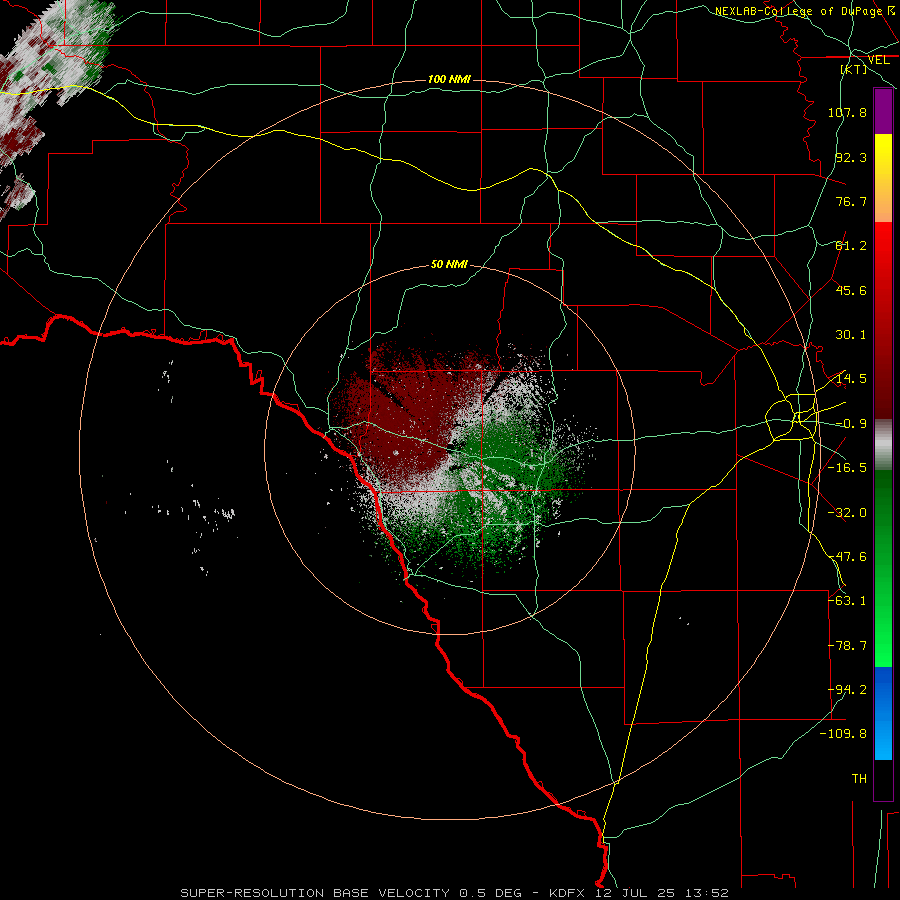The width and height of the screenshot is (900, 900).
Task: Select the 76.7 scale value
Action: point(851,201)
